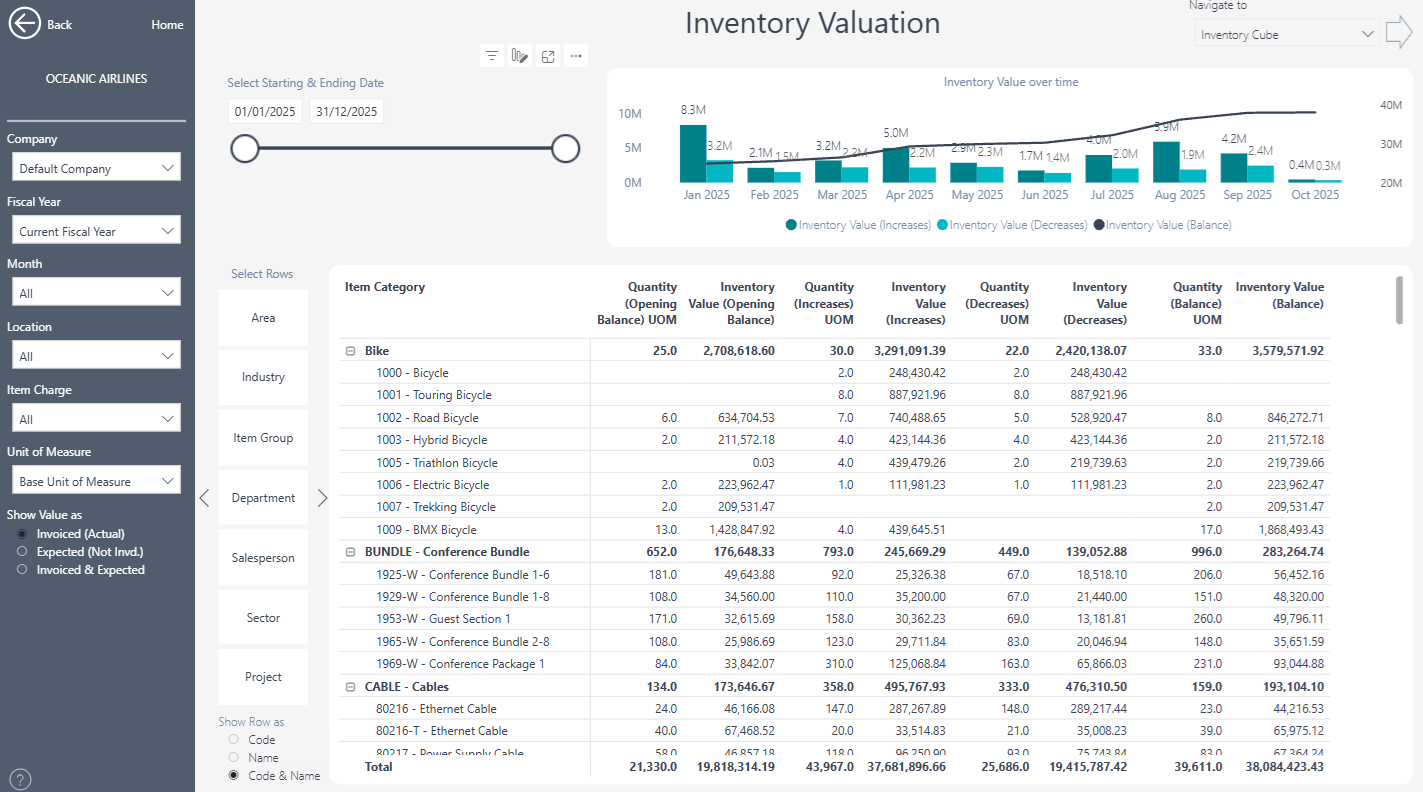Image resolution: width=1423 pixels, height=792 pixels.
Task: Open the More options ellipsis
Action: click(576, 56)
